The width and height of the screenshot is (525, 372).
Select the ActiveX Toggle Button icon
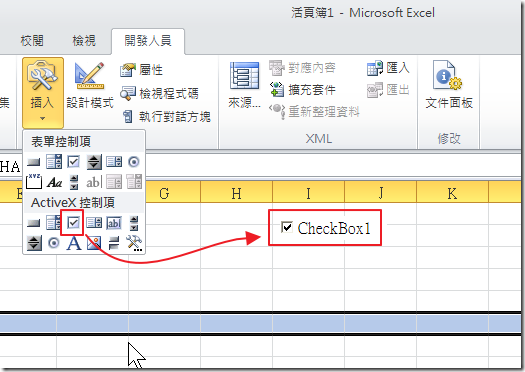[114, 243]
